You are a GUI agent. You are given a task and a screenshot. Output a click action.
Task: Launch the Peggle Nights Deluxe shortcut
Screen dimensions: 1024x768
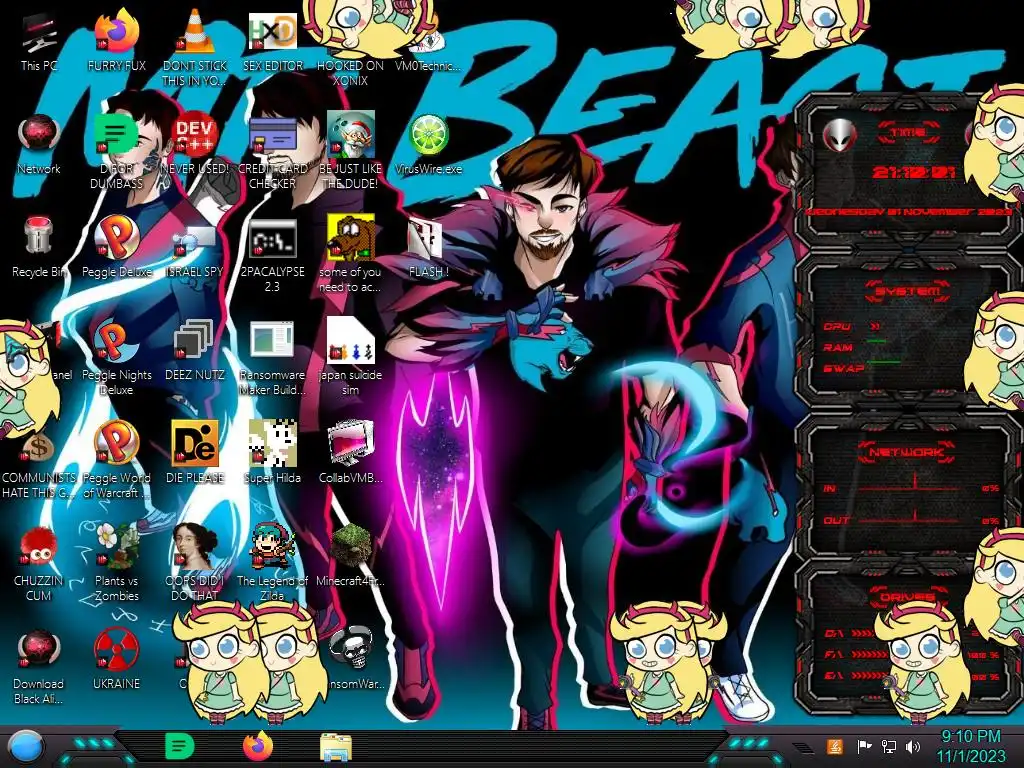116,358
